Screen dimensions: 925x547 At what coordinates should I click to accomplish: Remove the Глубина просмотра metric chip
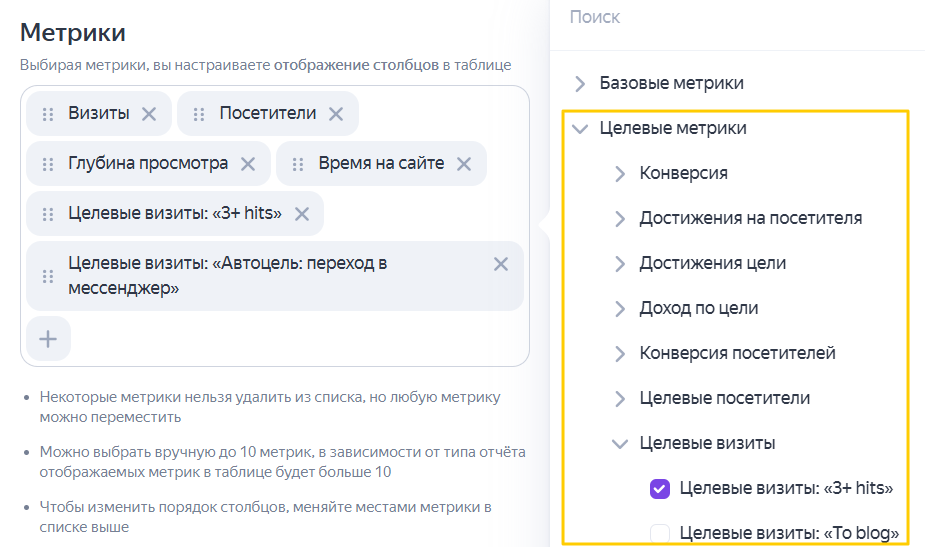click(248, 164)
